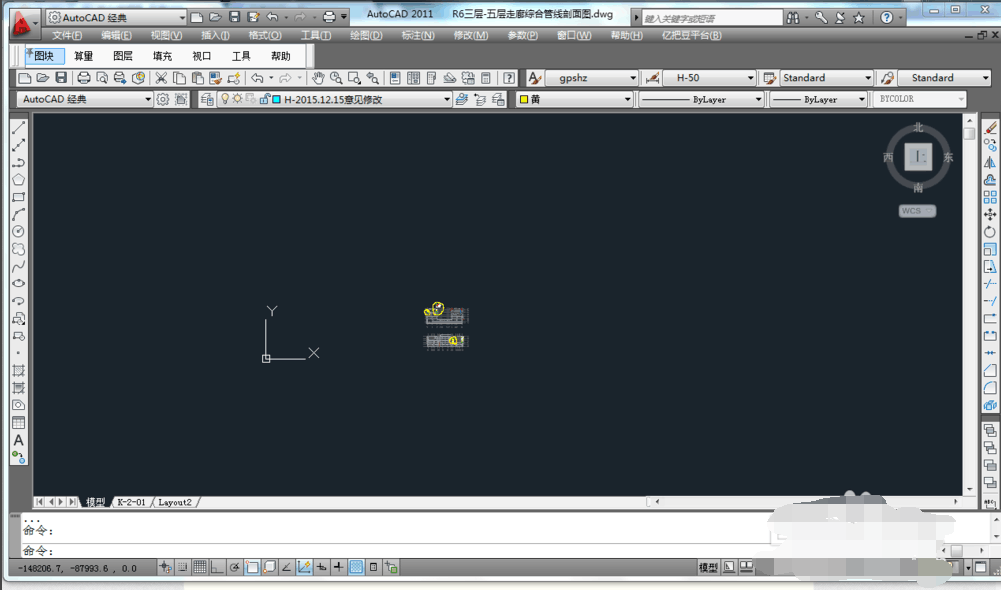Open the Table tool in draw toolbar
This screenshot has width=1001, height=590.
click(x=19, y=423)
